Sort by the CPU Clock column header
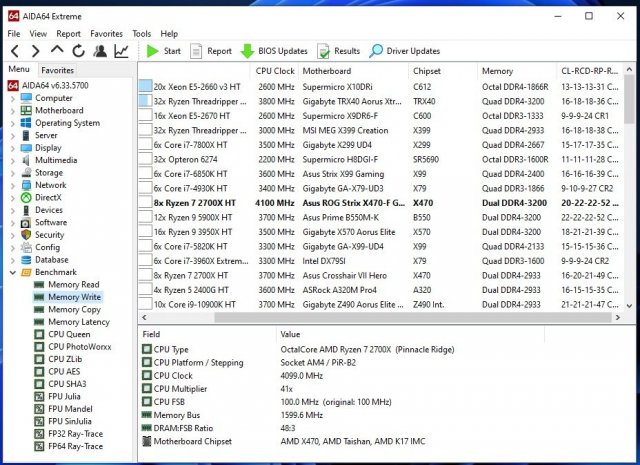The width and height of the screenshot is (640, 465). [x=275, y=71]
